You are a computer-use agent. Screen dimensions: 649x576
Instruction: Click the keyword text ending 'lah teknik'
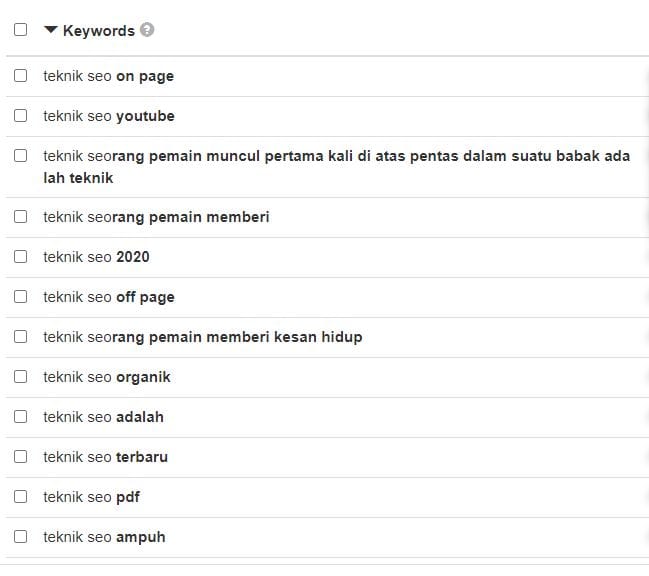pyautogui.click(x=337, y=167)
